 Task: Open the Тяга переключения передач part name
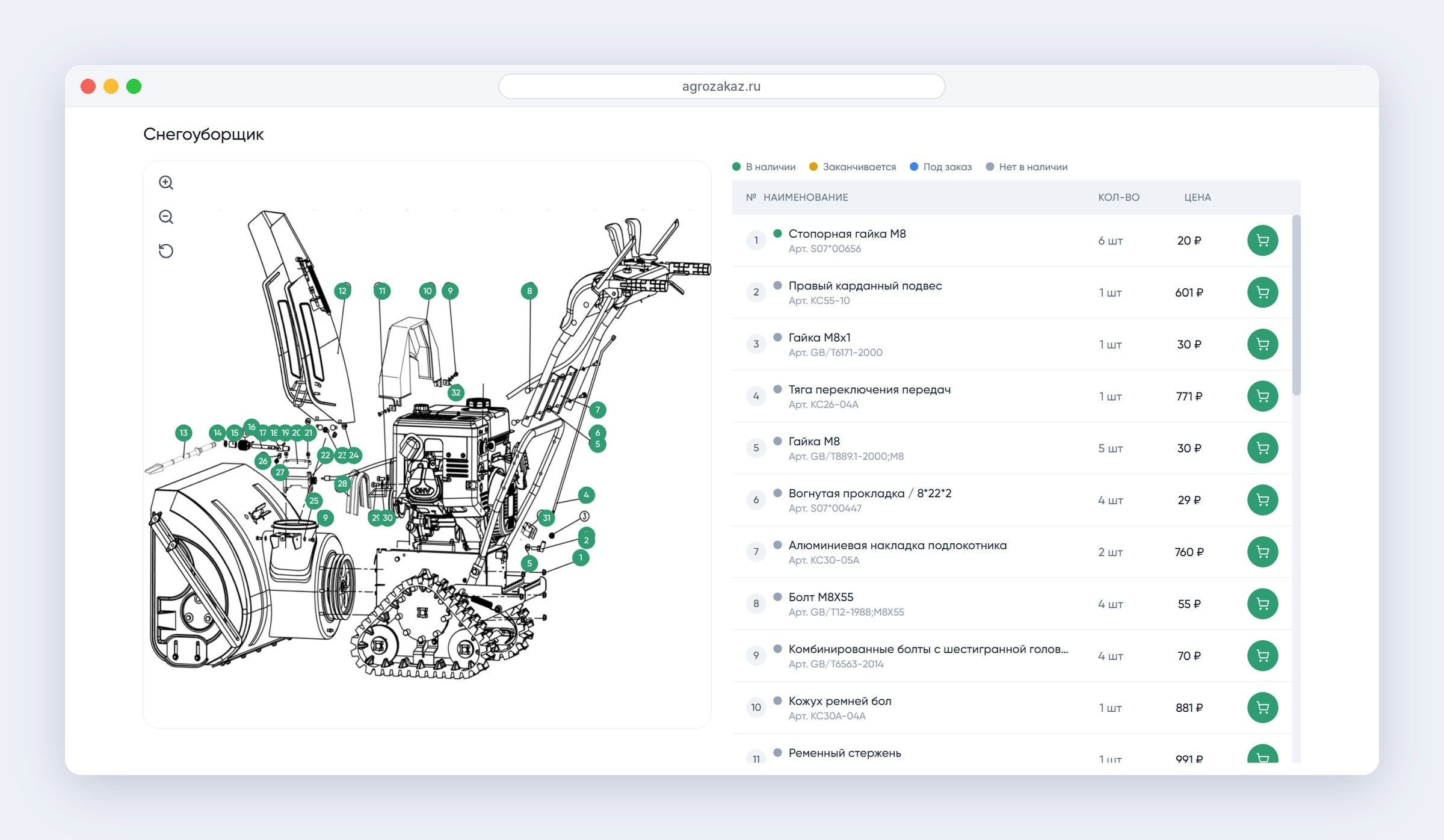(x=869, y=390)
